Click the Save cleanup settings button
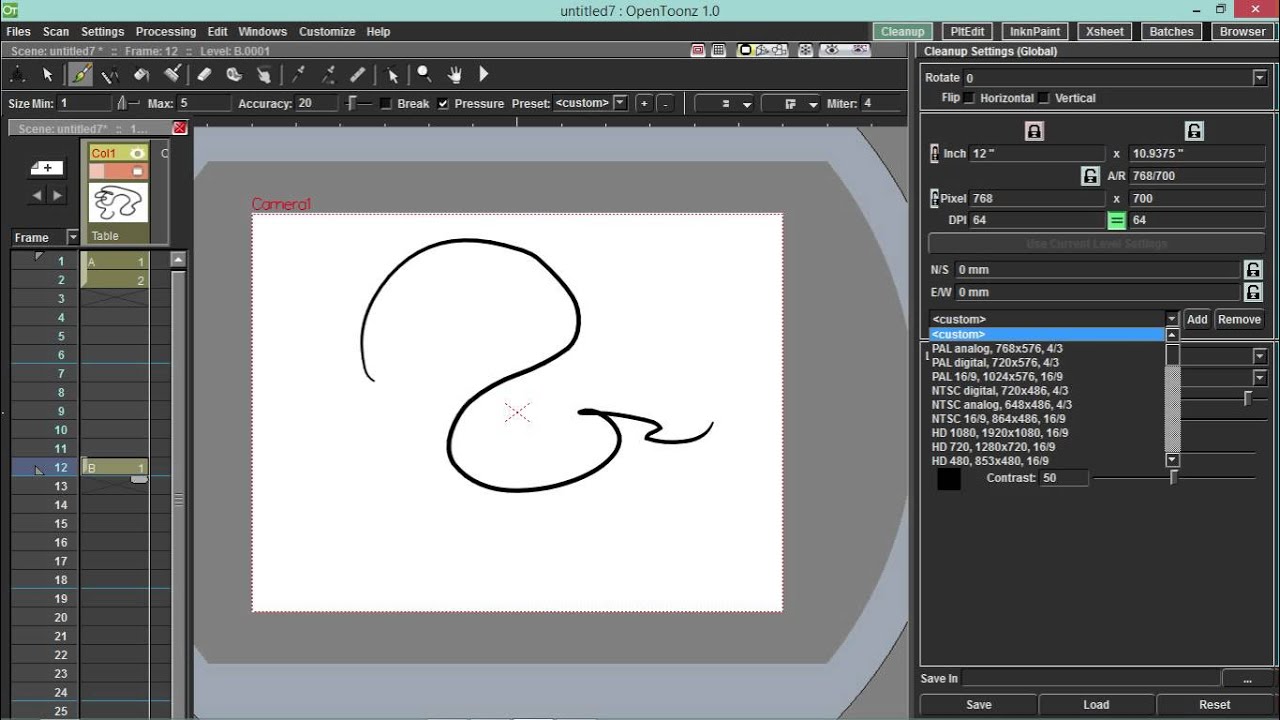 pos(979,705)
